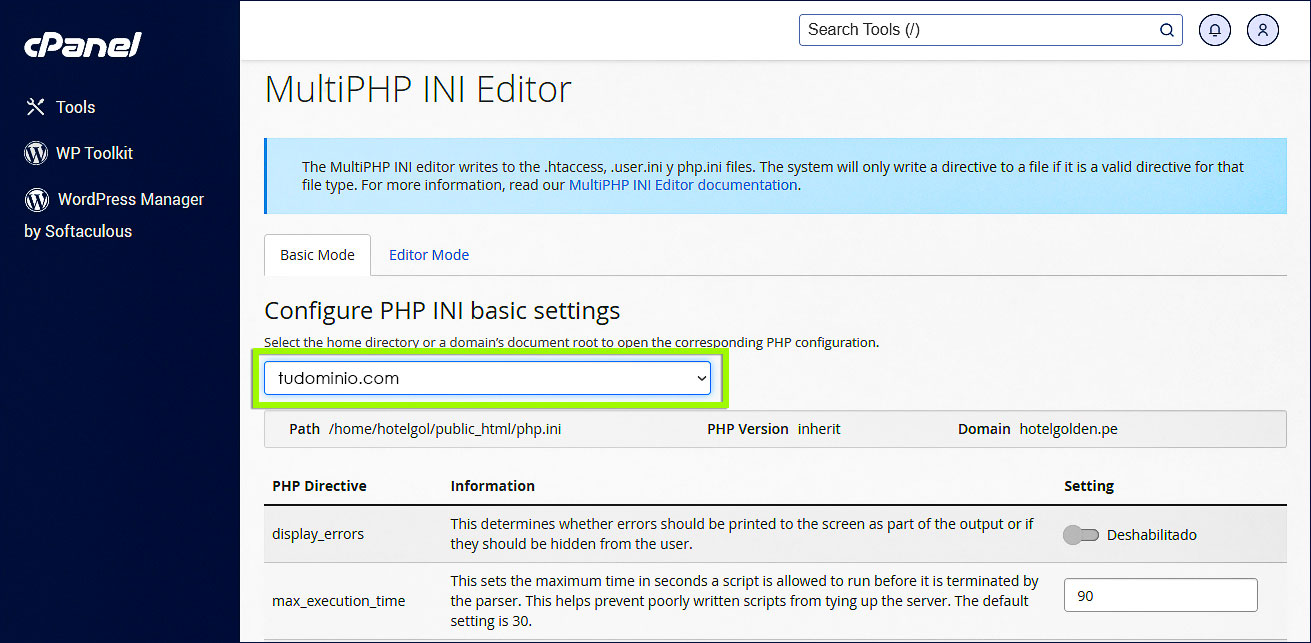Click the search magnifying glass icon

(1166, 29)
